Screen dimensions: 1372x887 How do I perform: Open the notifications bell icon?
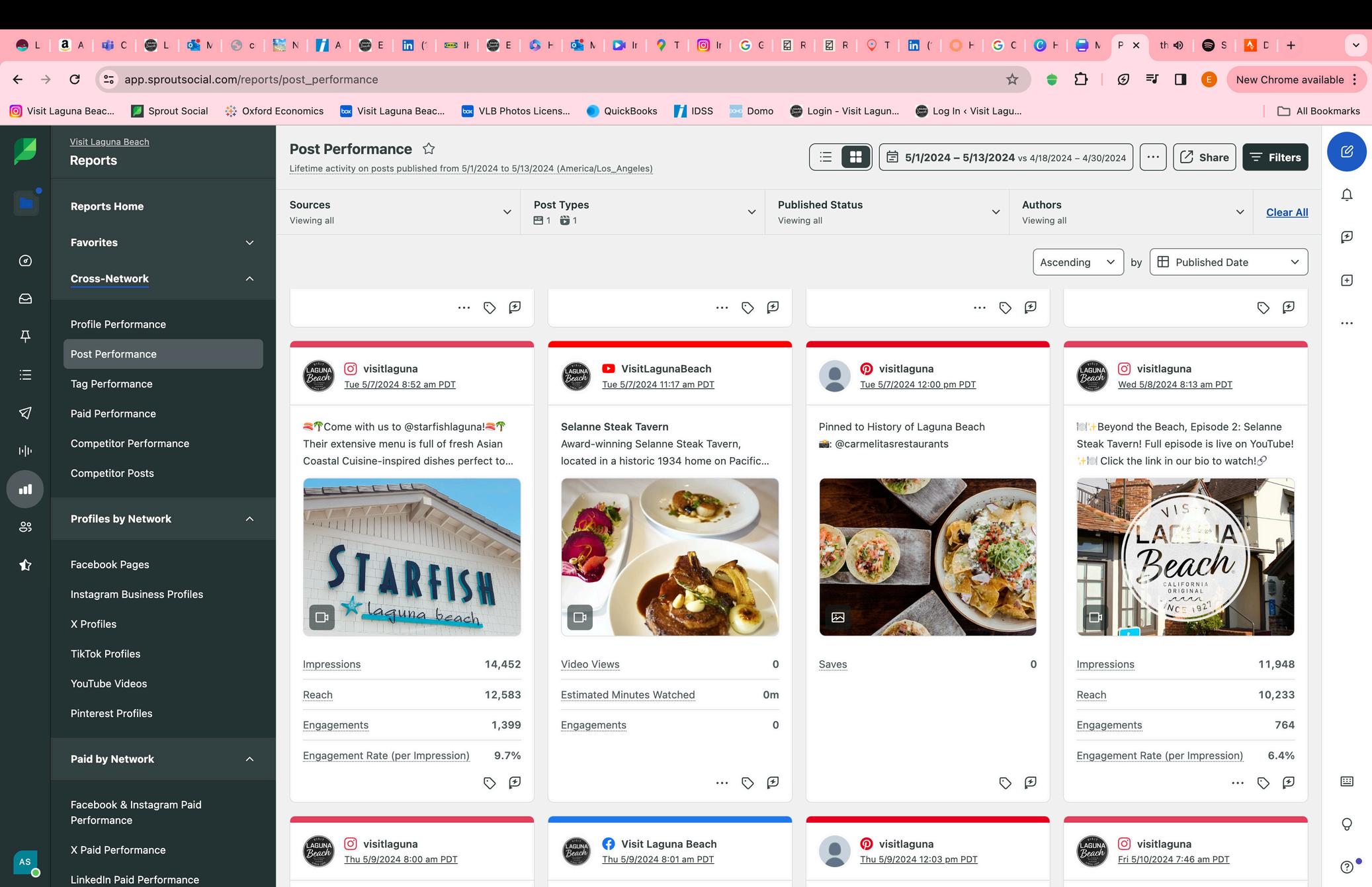pyautogui.click(x=1346, y=194)
